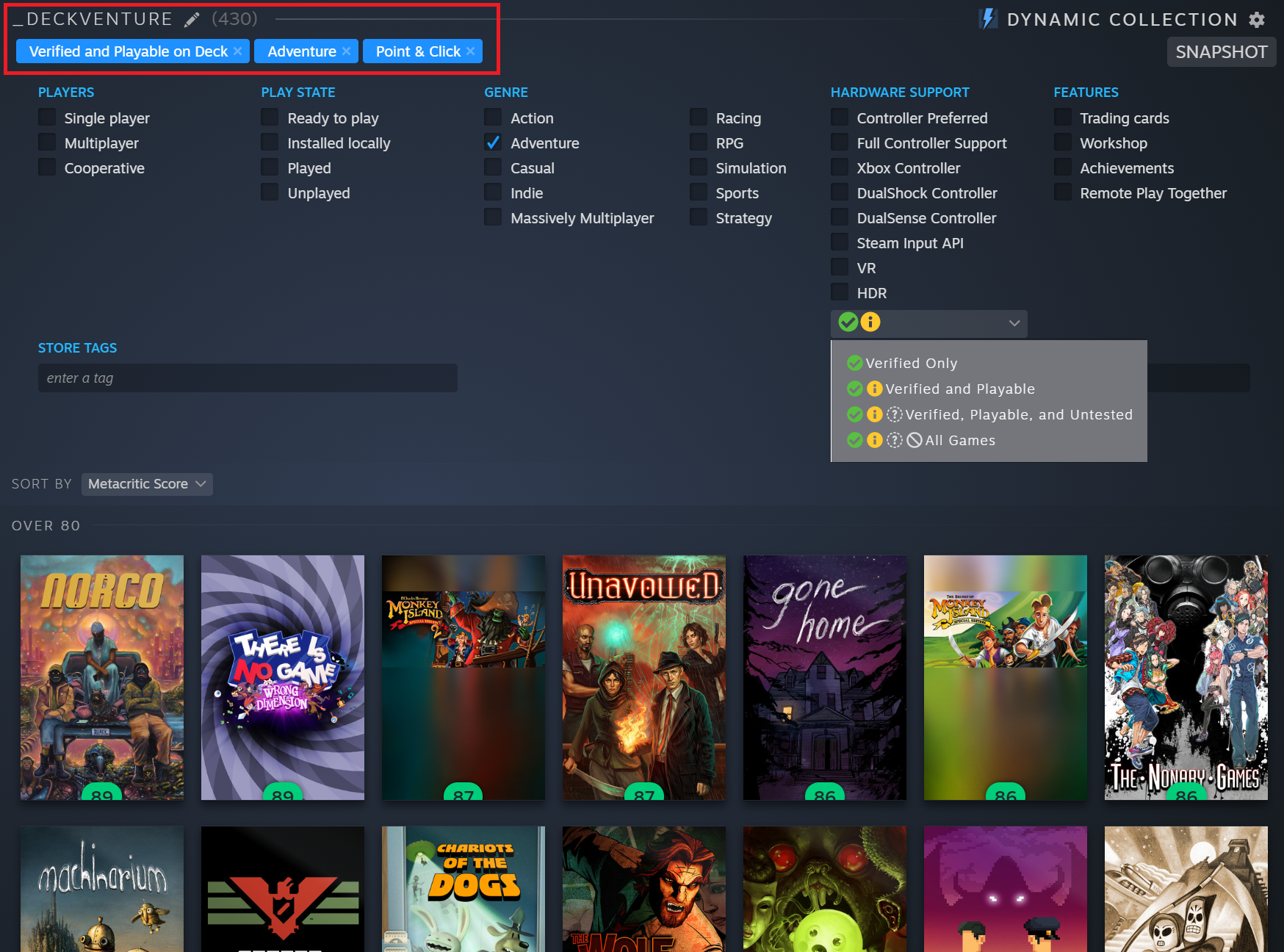Select All Games compatibility option
This screenshot has height=952, width=1284.
[988, 440]
